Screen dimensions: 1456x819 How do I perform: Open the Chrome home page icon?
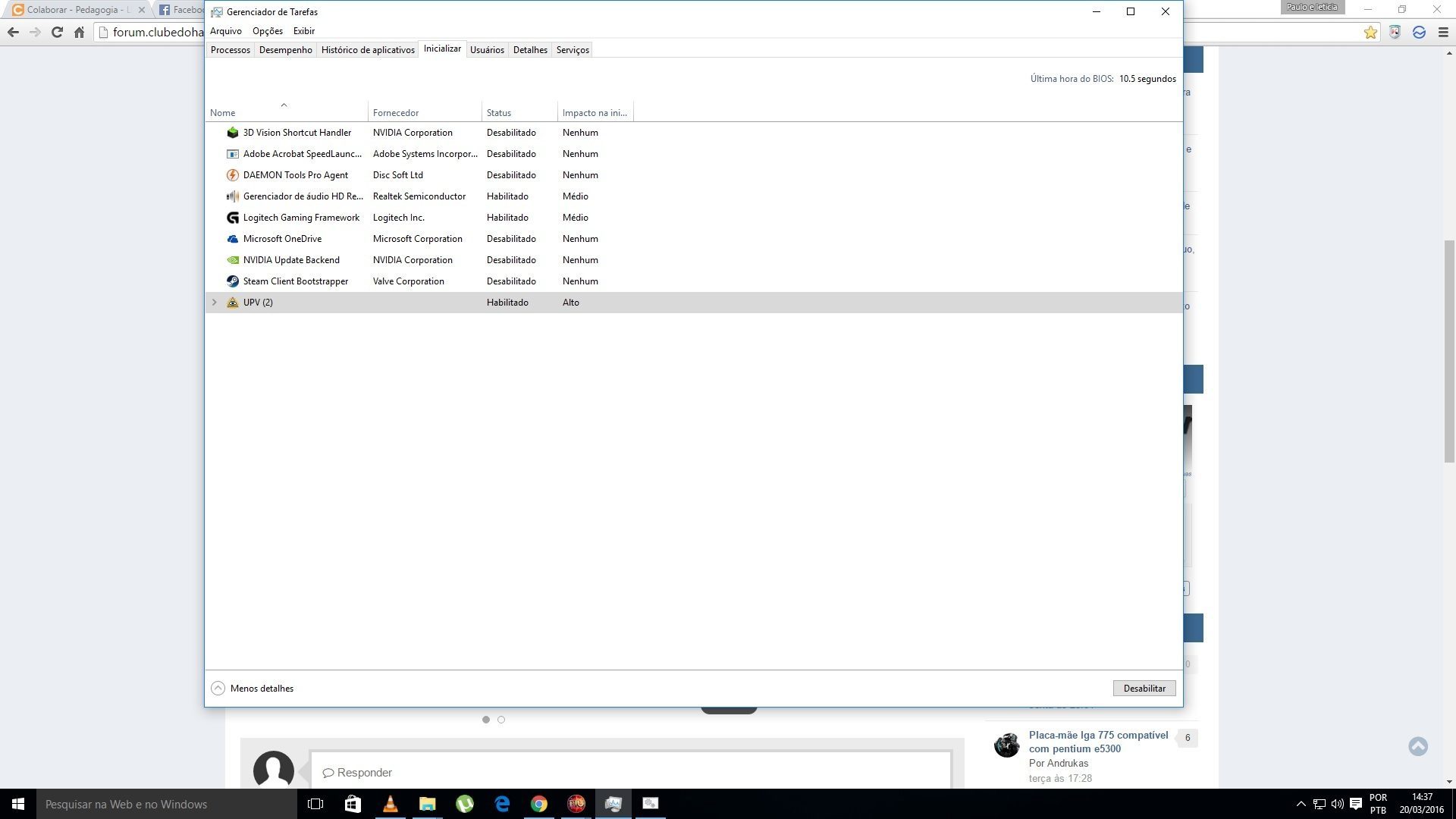pyautogui.click(x=79, y=33)
